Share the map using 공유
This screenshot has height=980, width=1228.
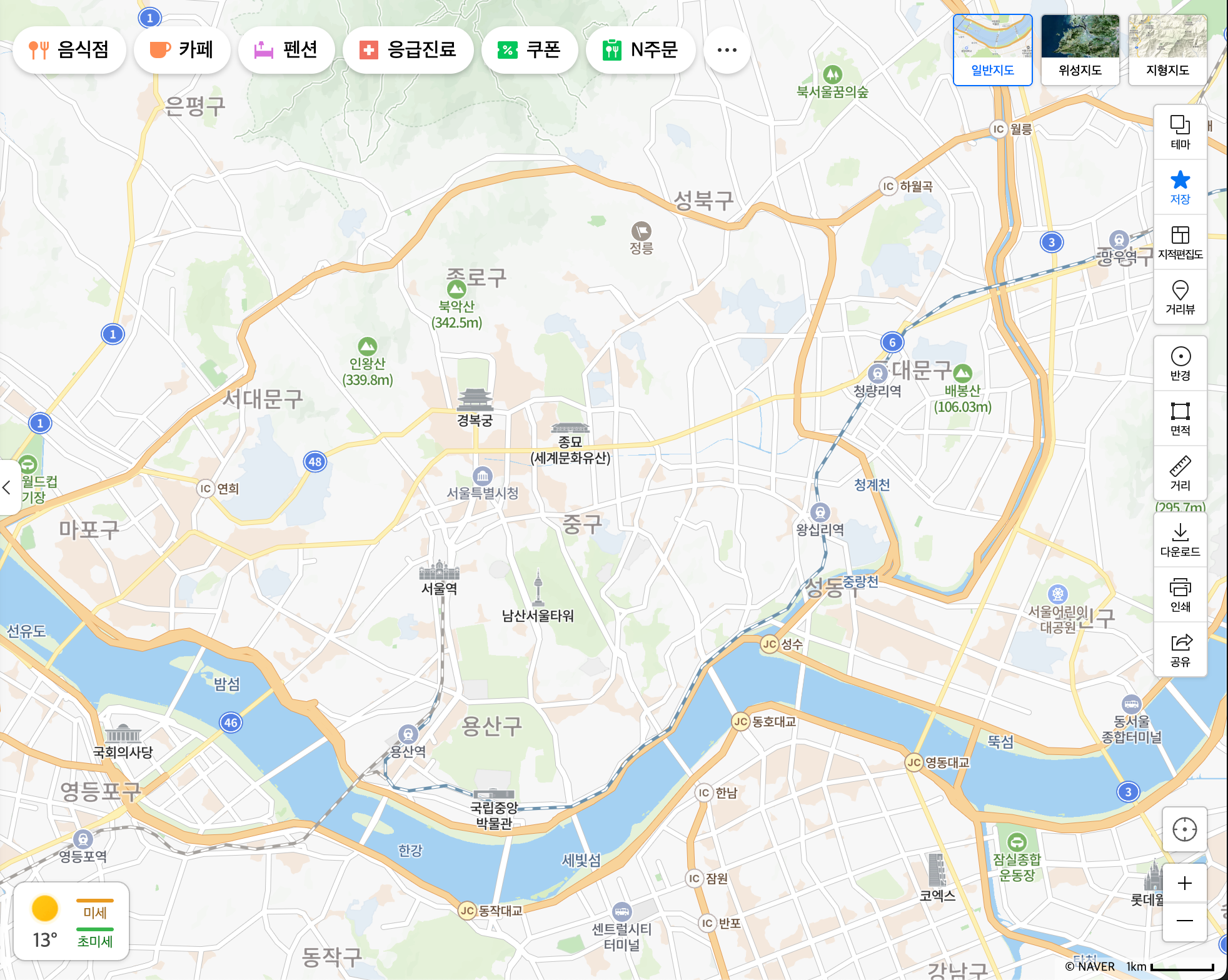click(x=1180, y=649)
